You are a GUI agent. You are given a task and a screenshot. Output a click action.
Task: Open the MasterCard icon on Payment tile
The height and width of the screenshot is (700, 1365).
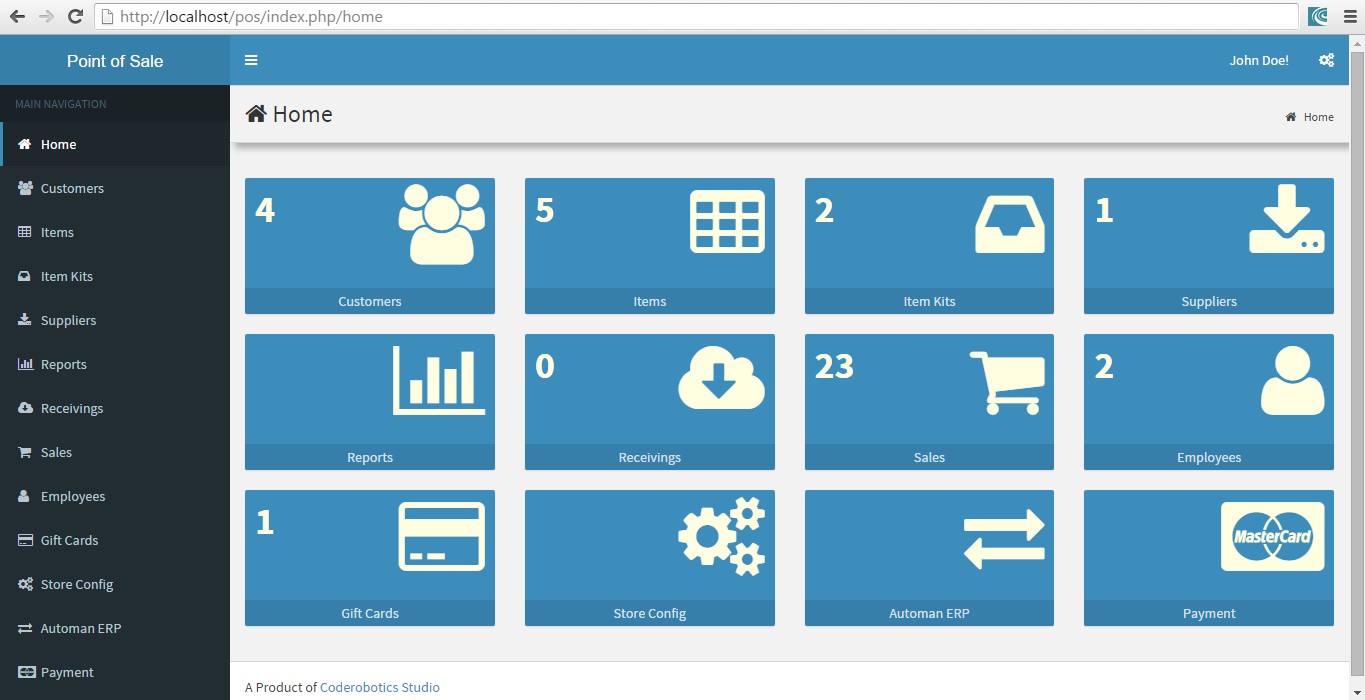pyautogui.click(x=1272, y=537)
